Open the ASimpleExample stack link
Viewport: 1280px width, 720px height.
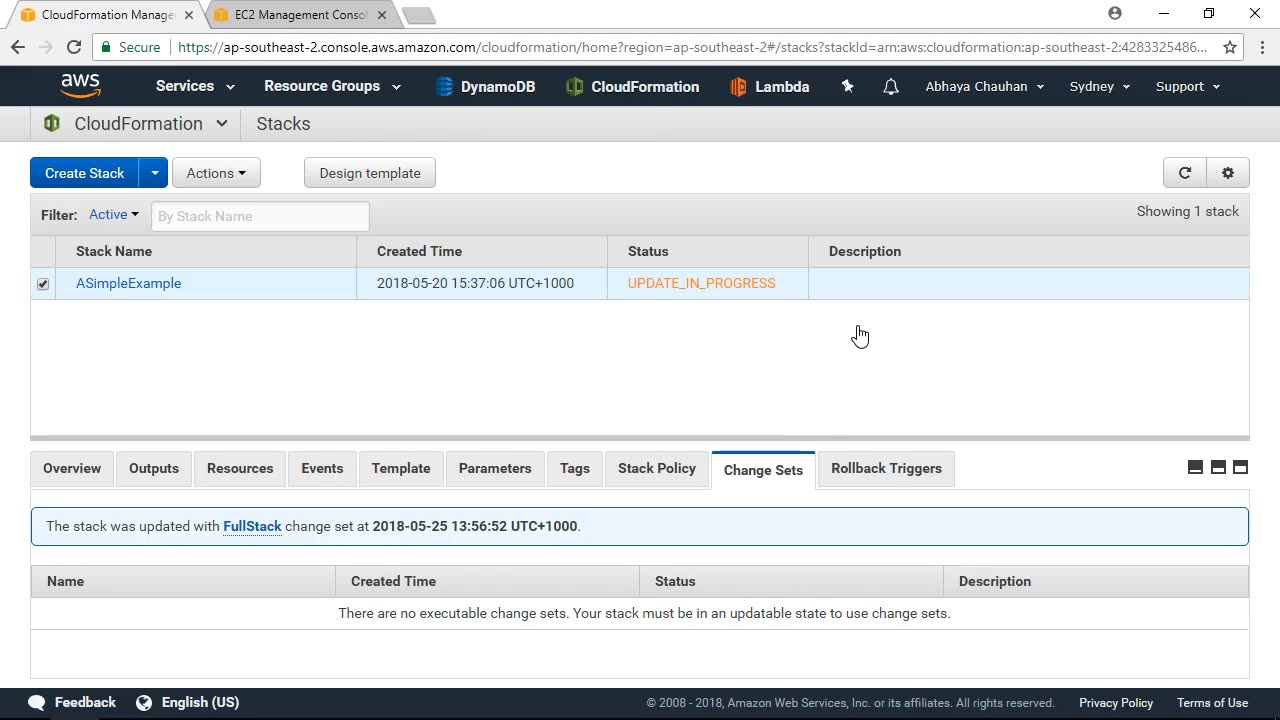tap(129, 283)
